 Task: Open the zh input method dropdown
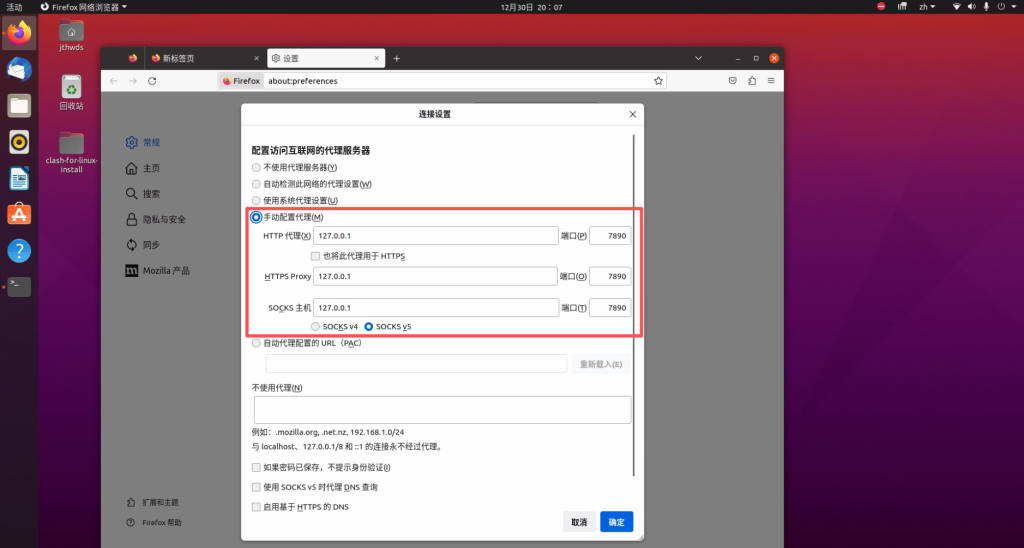click(929, 7)
